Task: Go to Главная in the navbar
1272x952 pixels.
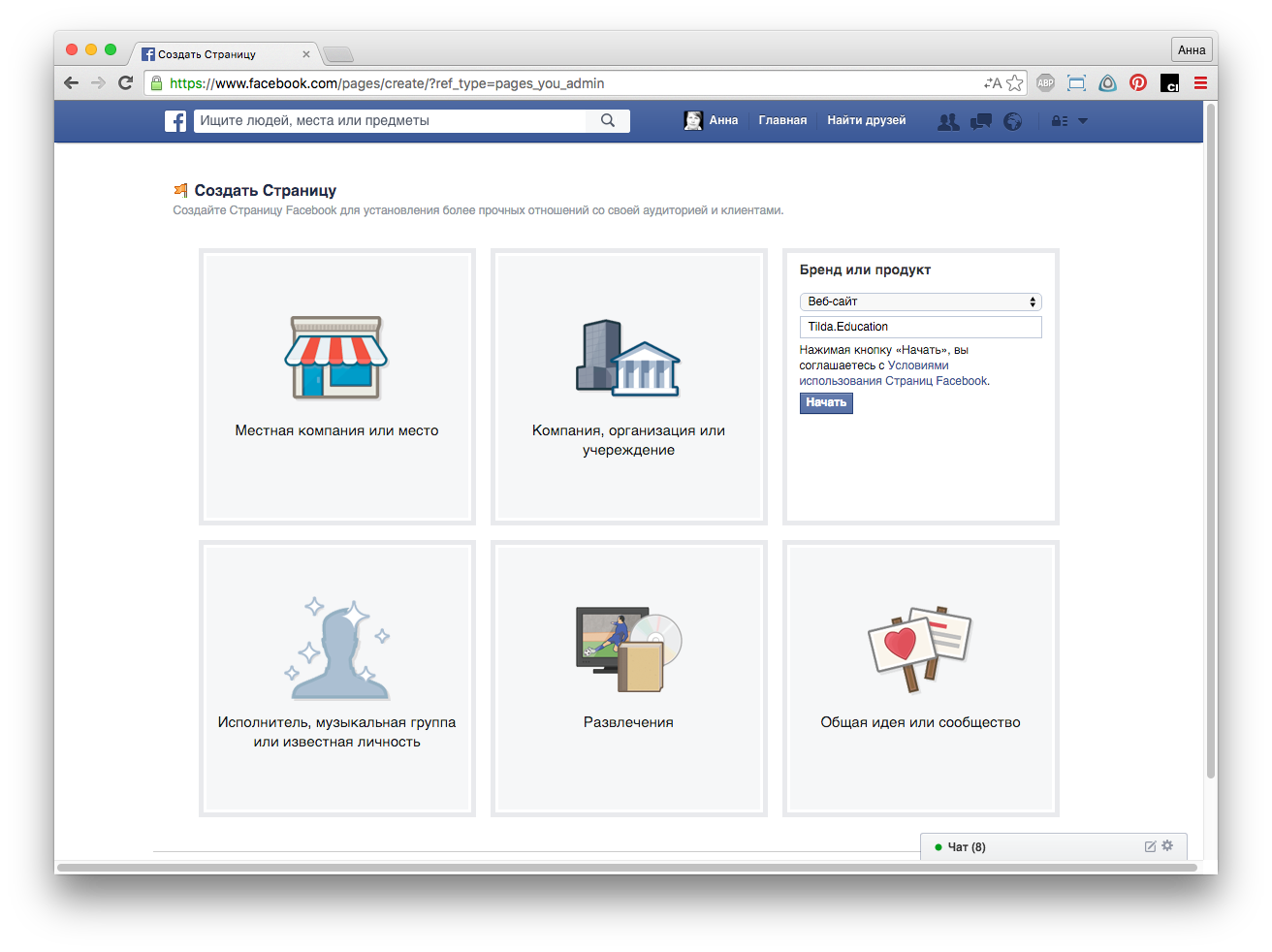Action: [x=782, y=121]
